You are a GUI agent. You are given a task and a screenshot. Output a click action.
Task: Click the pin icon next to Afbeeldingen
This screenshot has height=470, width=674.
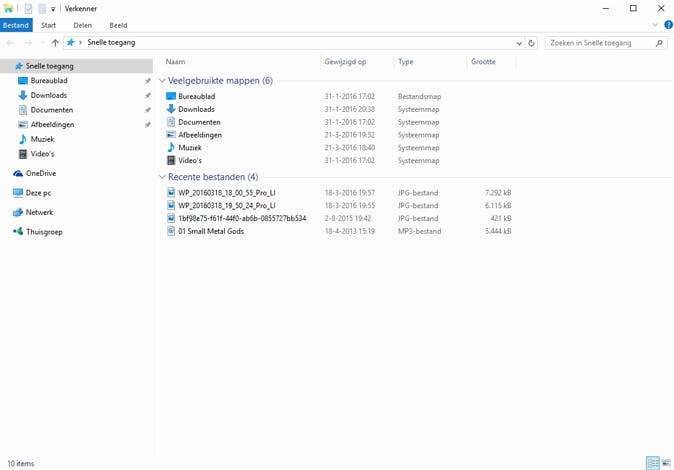(x=147, y=125)
